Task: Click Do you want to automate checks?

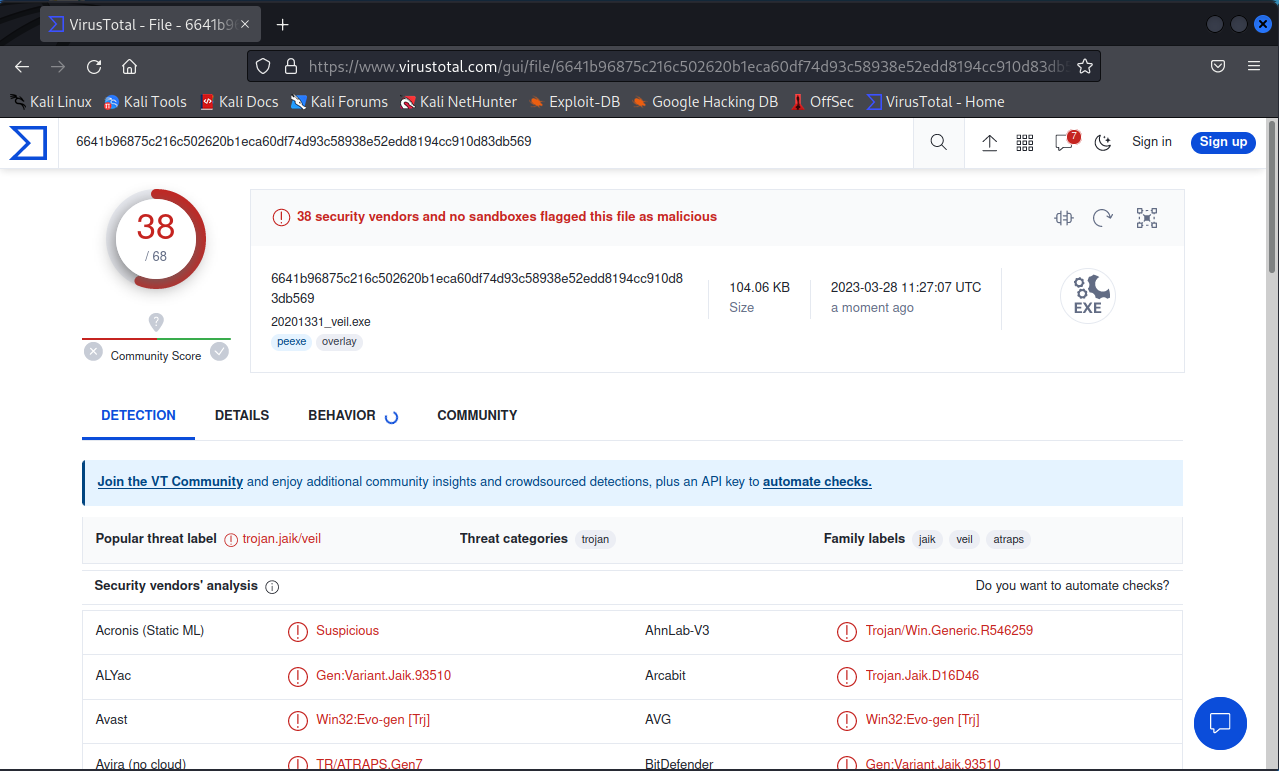Action: (x=1072, y=586)
